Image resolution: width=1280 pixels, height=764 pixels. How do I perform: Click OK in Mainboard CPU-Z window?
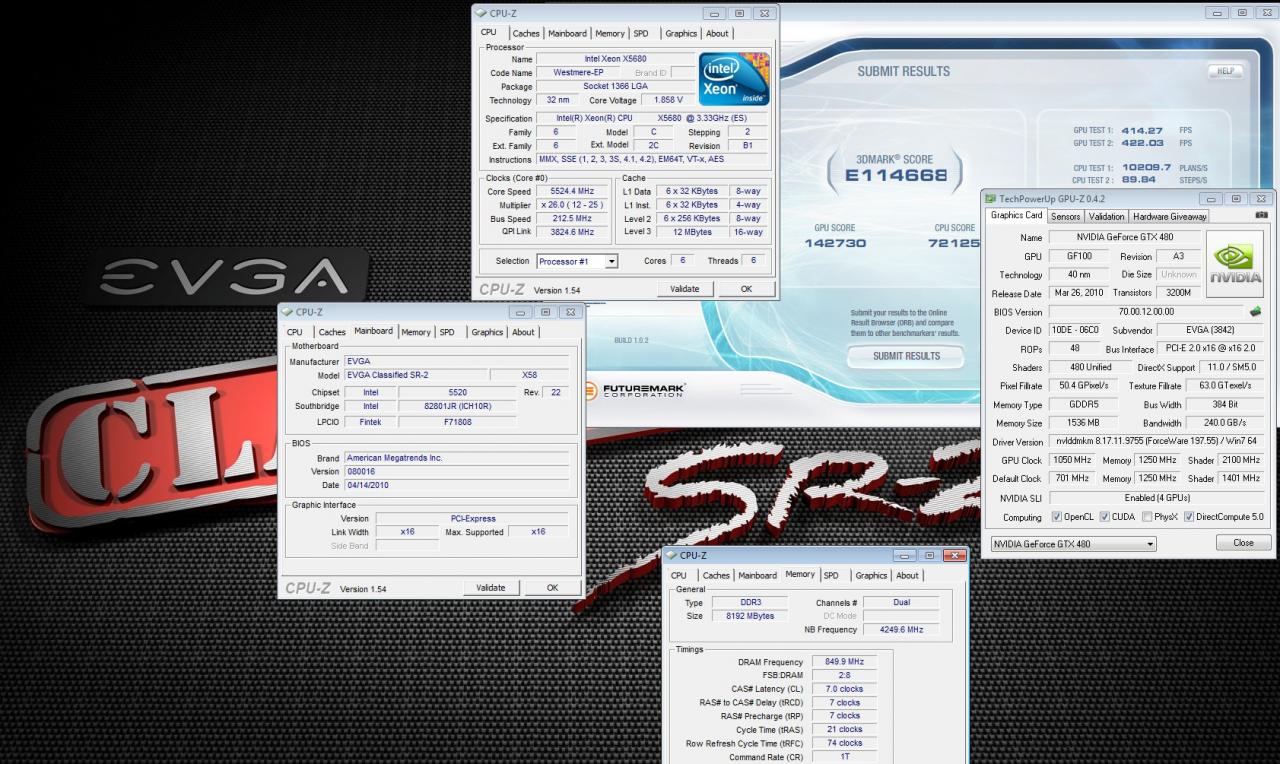point(552,587)
